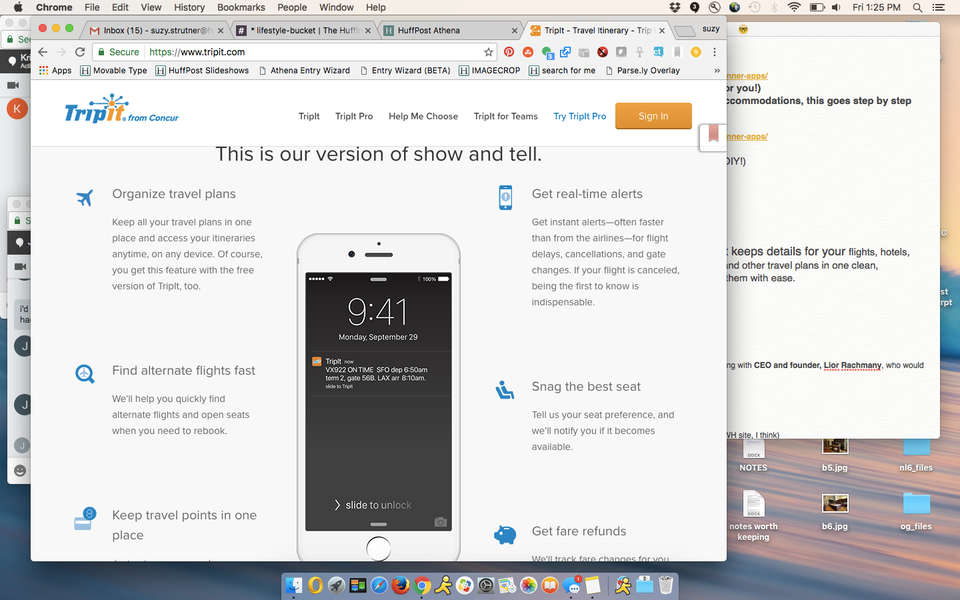The height and width of the screenshot is (600, 960).
Task: Open the Try TripIt Pro link
Action: click(580, 116)
